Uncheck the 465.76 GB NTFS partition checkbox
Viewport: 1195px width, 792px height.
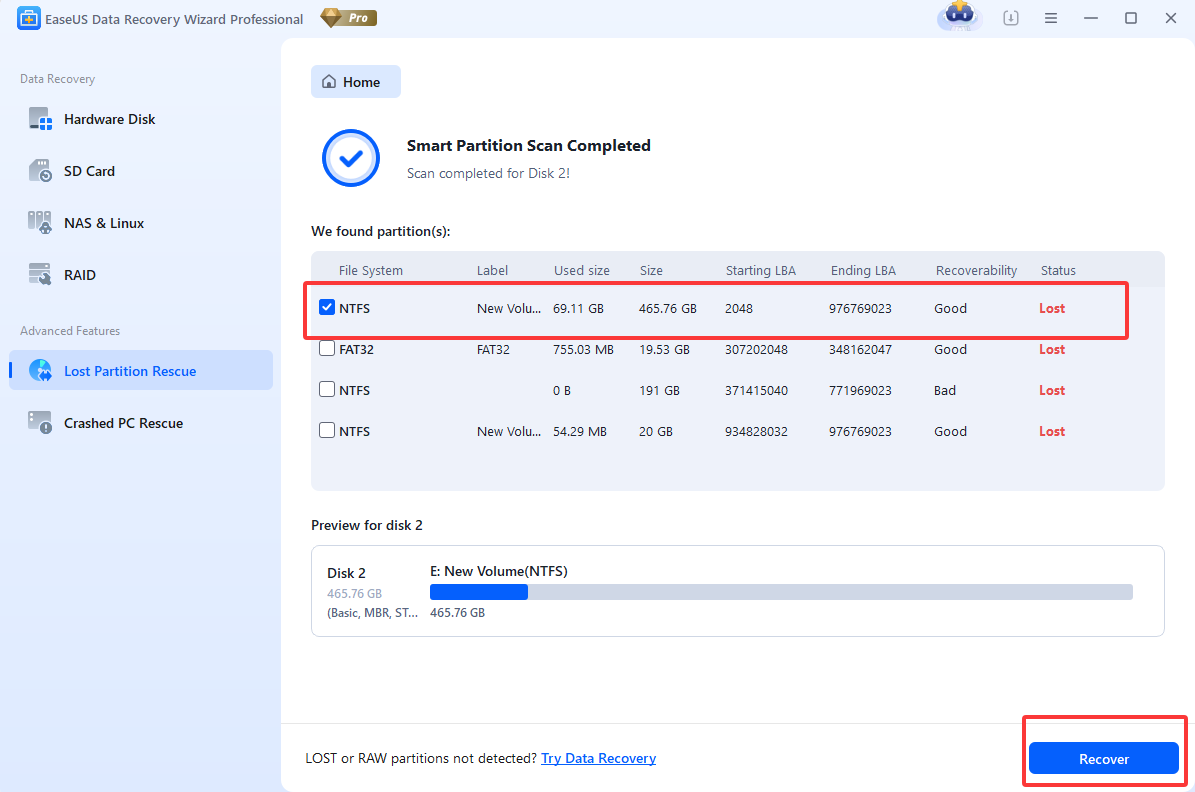click(327, 308)
